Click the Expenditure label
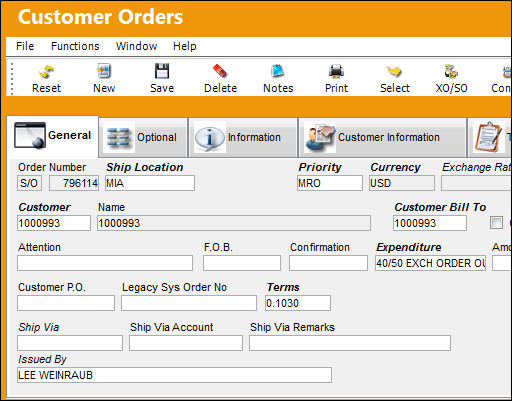Viewport: 512px width, 401px height. (x=409, y=247)
